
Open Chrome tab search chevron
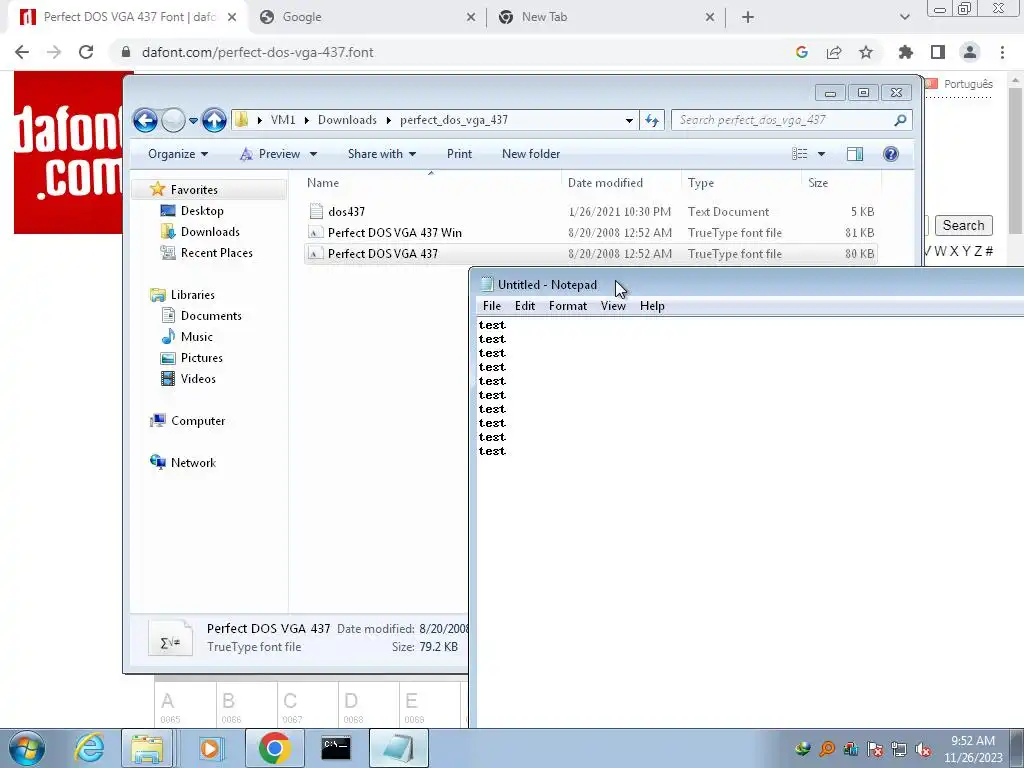[904, 18]
